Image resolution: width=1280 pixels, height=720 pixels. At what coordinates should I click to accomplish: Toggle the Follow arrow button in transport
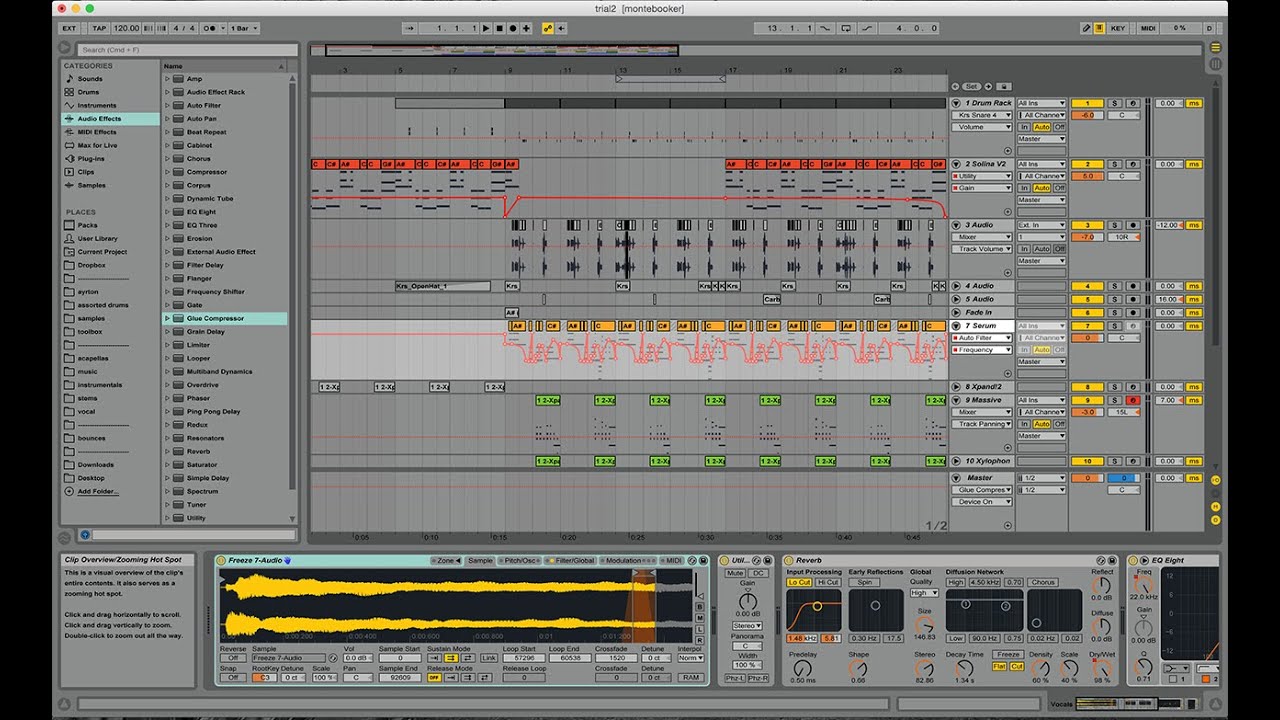(409, 28)
